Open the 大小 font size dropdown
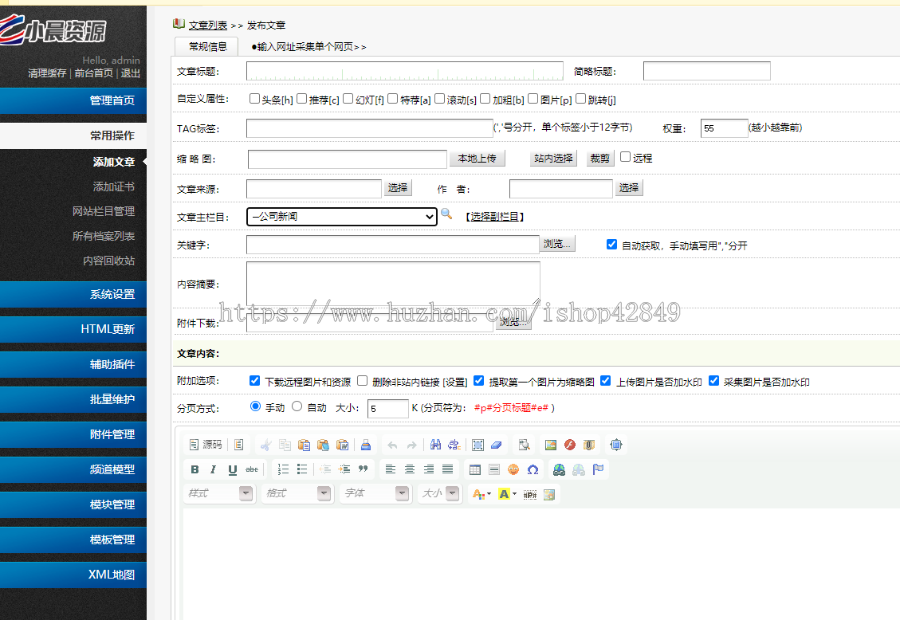The image size is (900, 620). [x=440, y=494]
